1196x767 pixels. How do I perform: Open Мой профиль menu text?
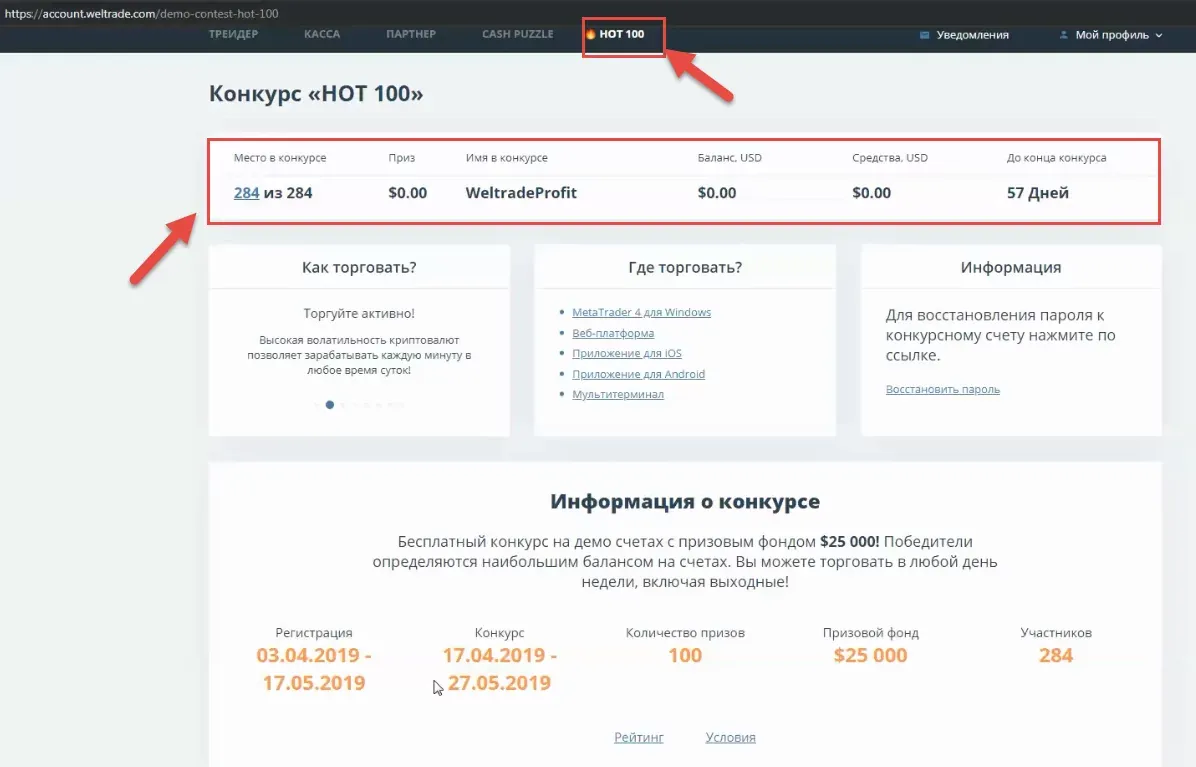(1111, 35)
